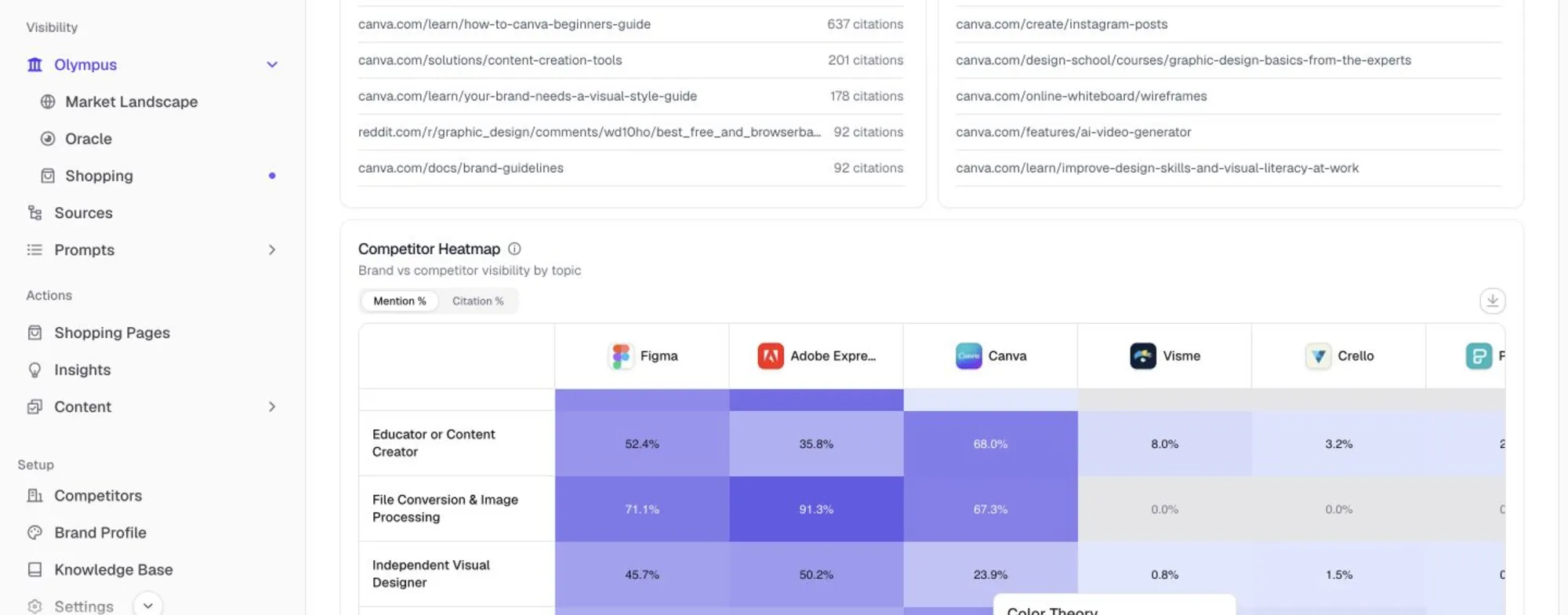Click the Settings gear icon

[34, 606]
